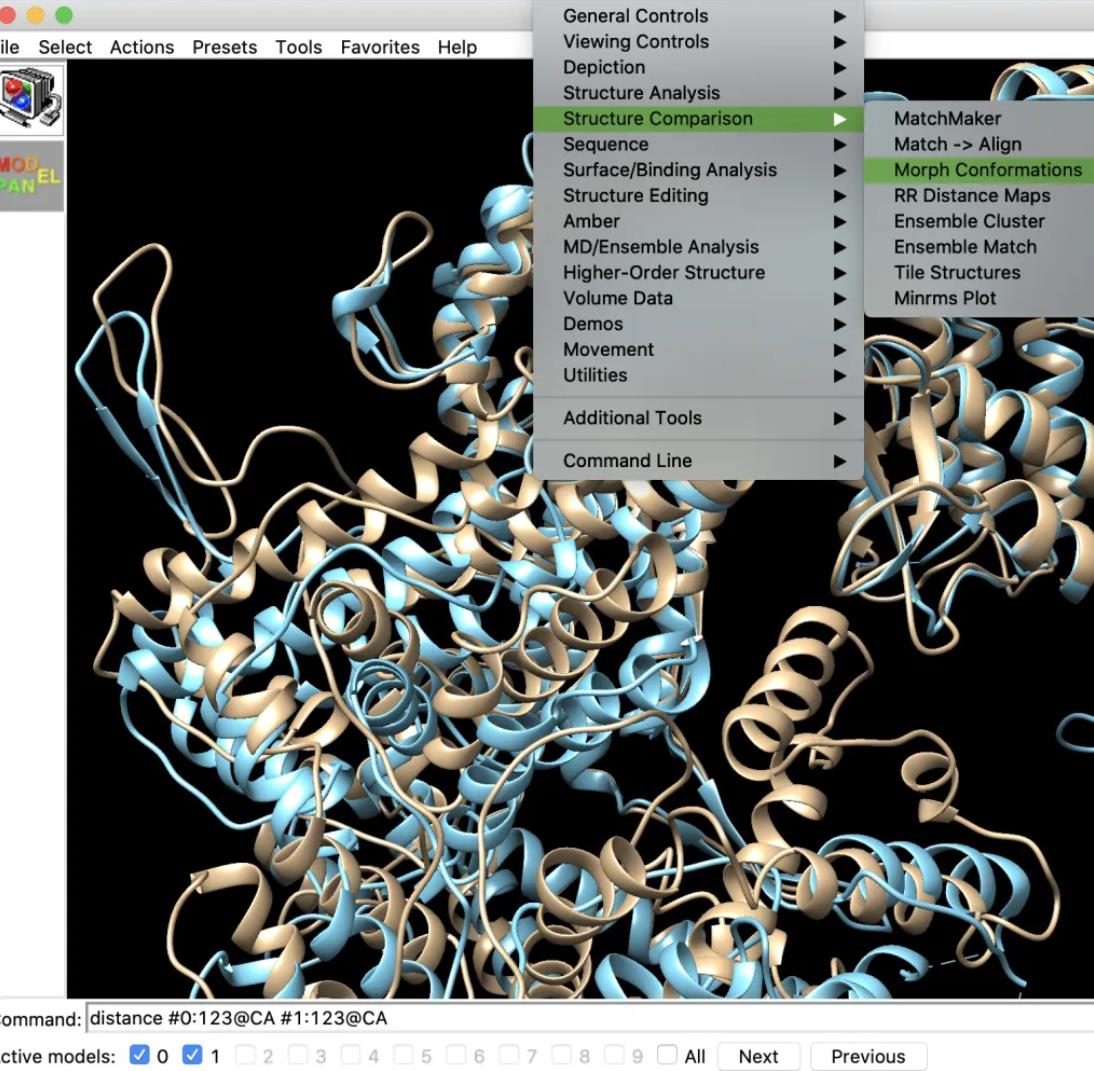Expand the Surface/Binding Analysis submenu

(669, 170)
